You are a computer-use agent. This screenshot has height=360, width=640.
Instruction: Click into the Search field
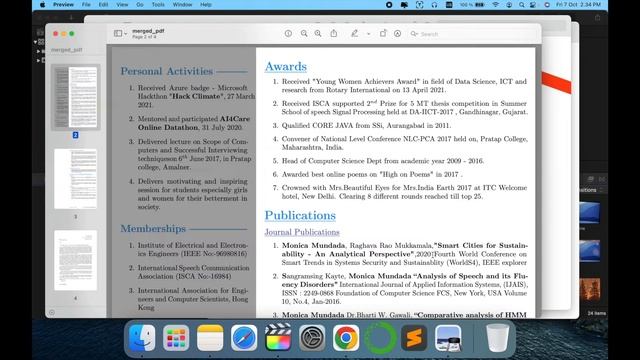click(x=472, y=34)
